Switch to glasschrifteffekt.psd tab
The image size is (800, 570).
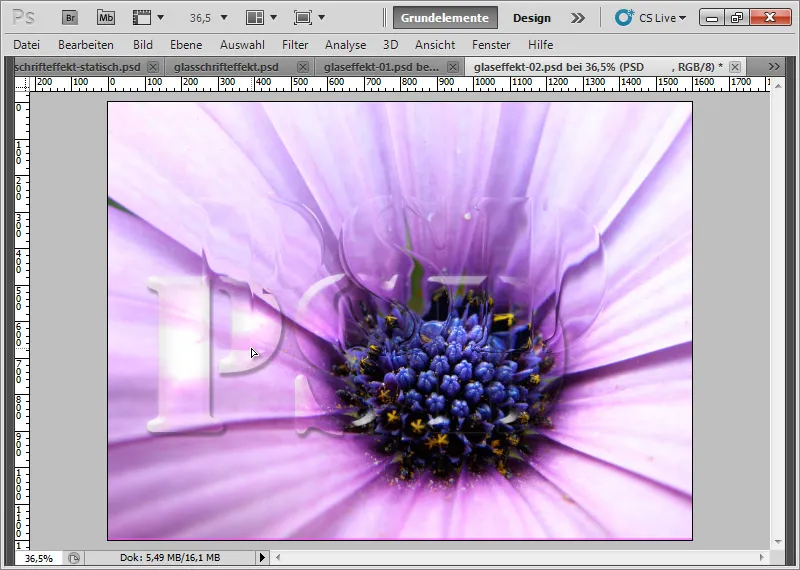[226, 67]
